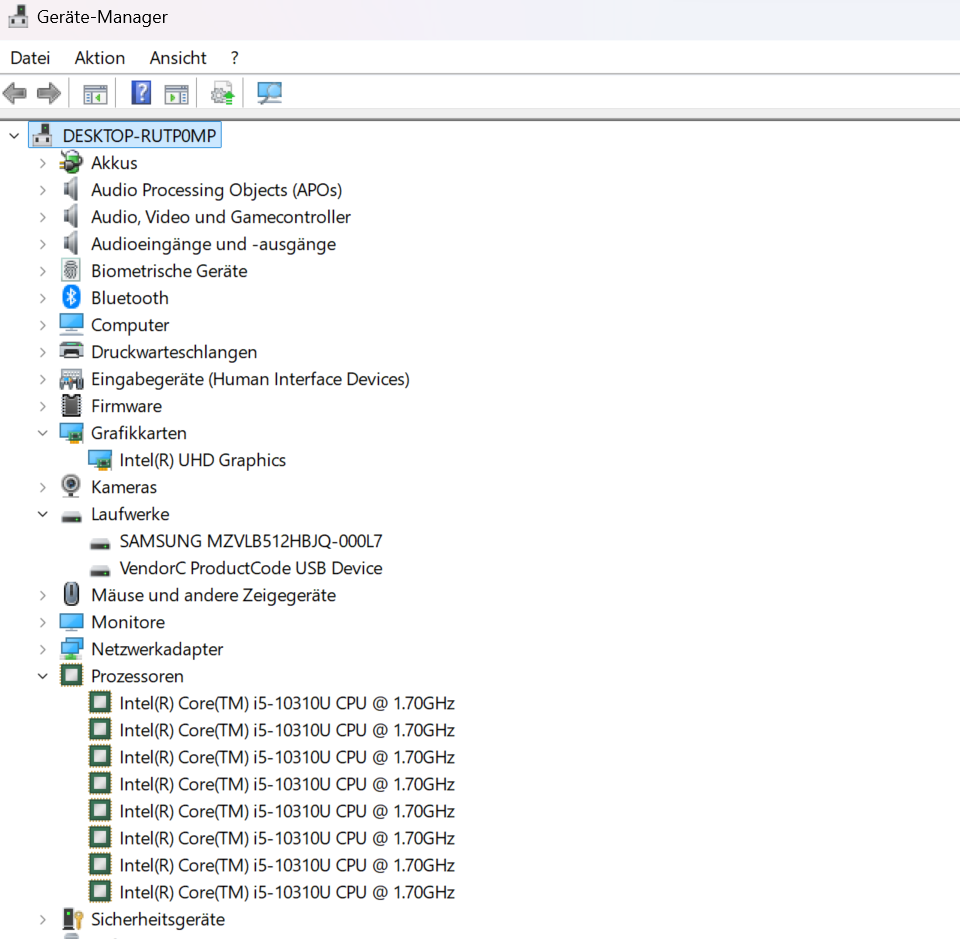Open the Datei menu
Image resolution: width=960 pixels, height=939 pixels.
(30, 58)
